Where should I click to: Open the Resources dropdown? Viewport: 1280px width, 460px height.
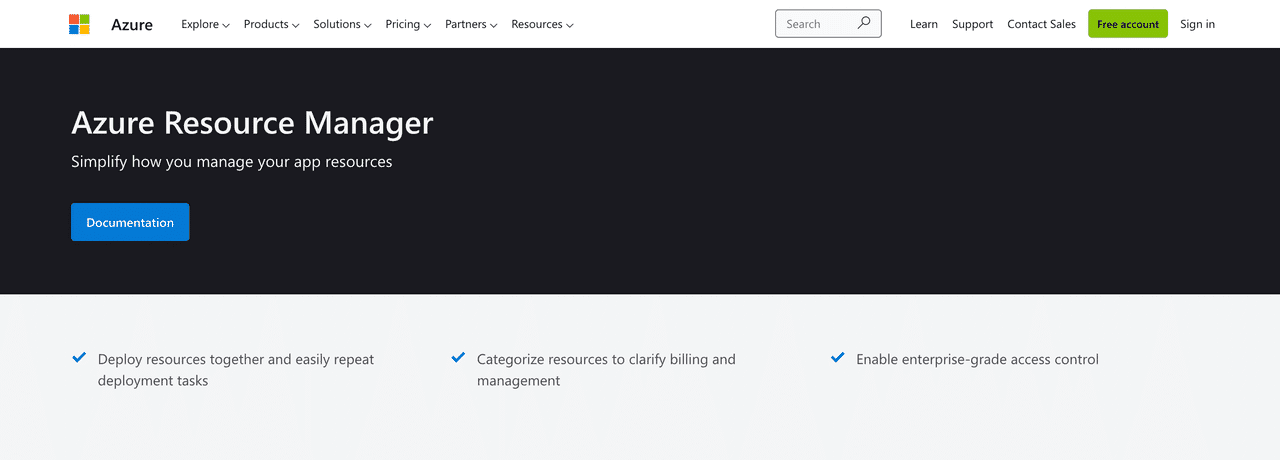(x=542, y=24)
